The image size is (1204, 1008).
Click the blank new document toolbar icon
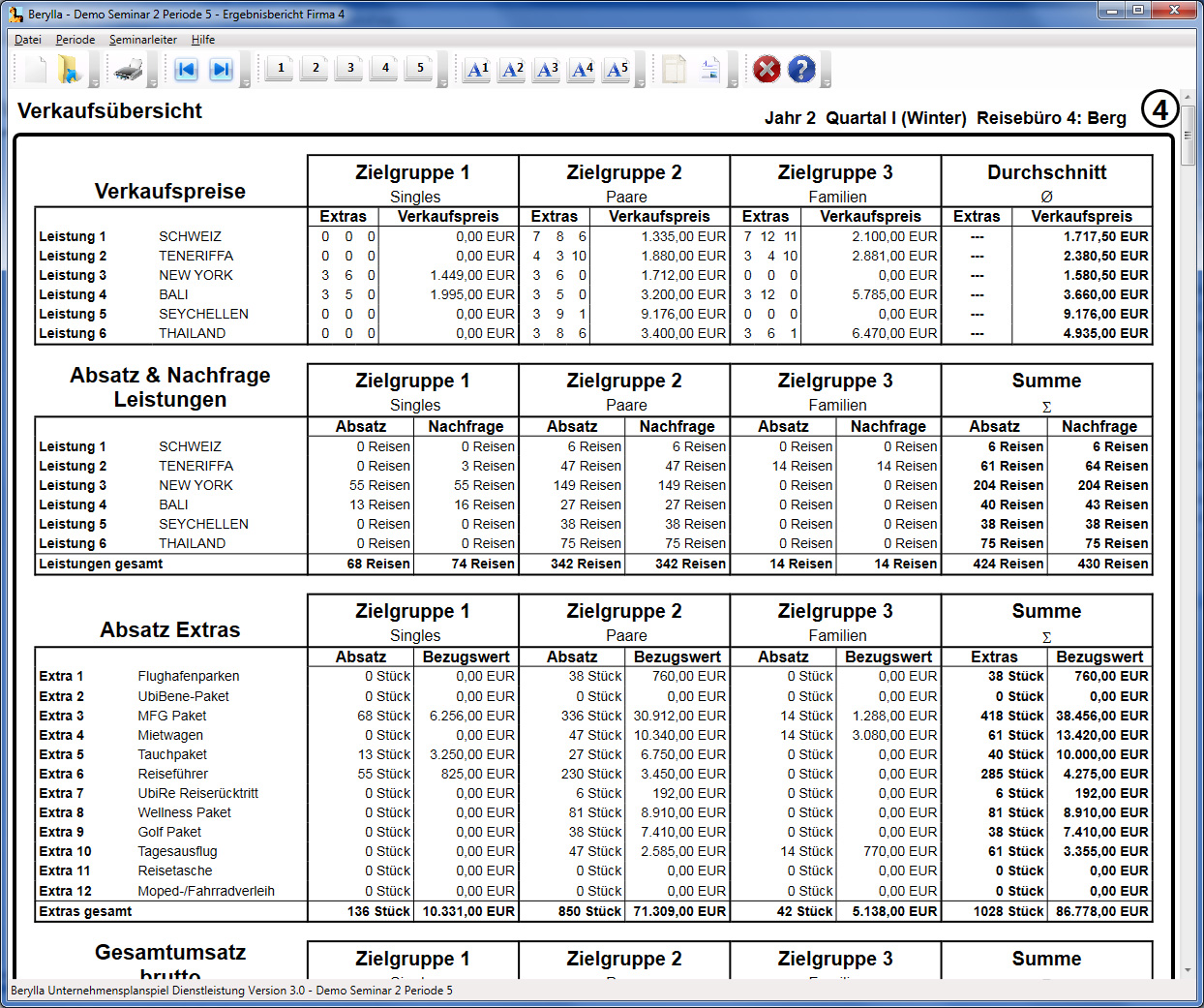coord(35,69)
